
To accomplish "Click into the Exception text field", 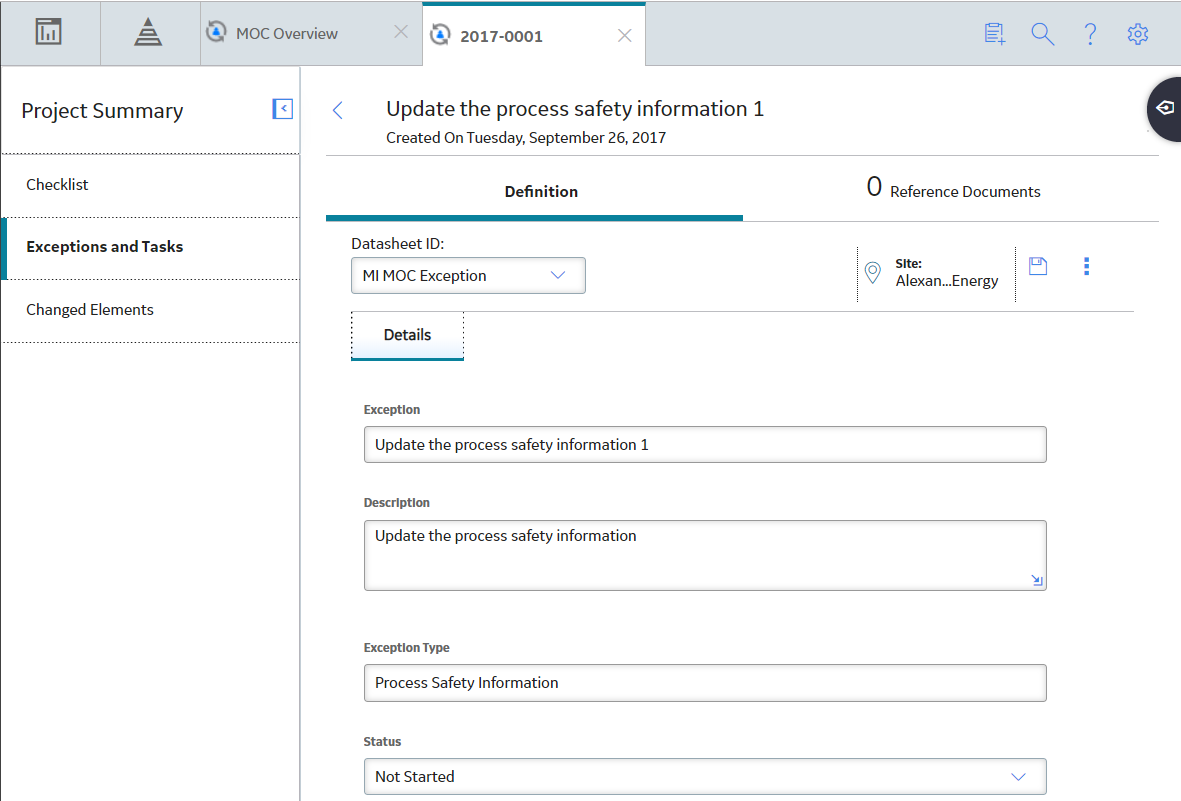I will click(705, 445).
